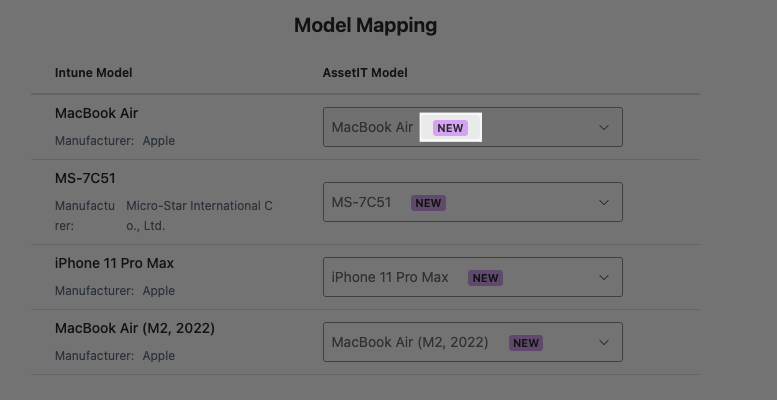Click the NEW badge beside MS-7C51
The height and width of the screenshot is (400, 777).
click(x=428, y=203)
